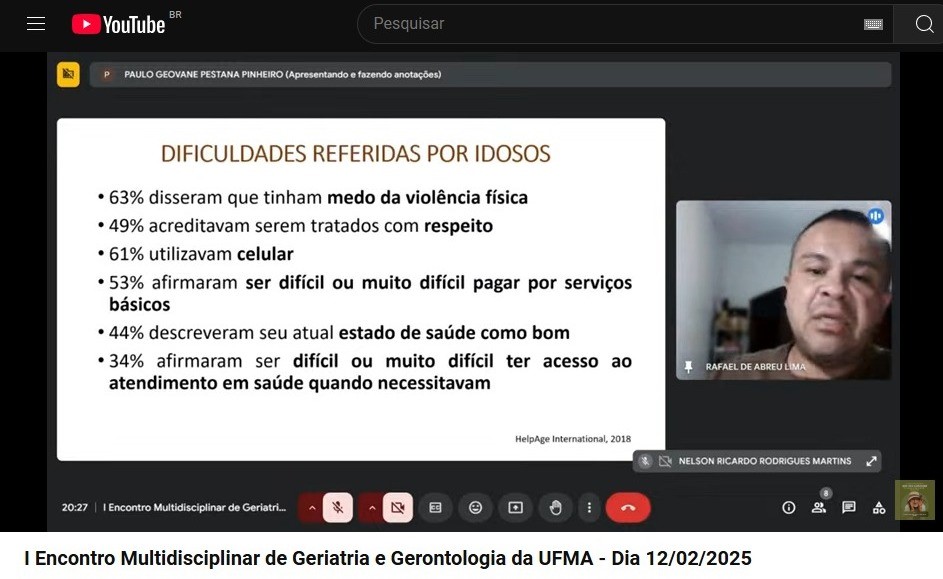This screenshot has height=579, width=943.
Task: Click the on-screen keyboard icon in the search bar
Action: tap(873, 23)
